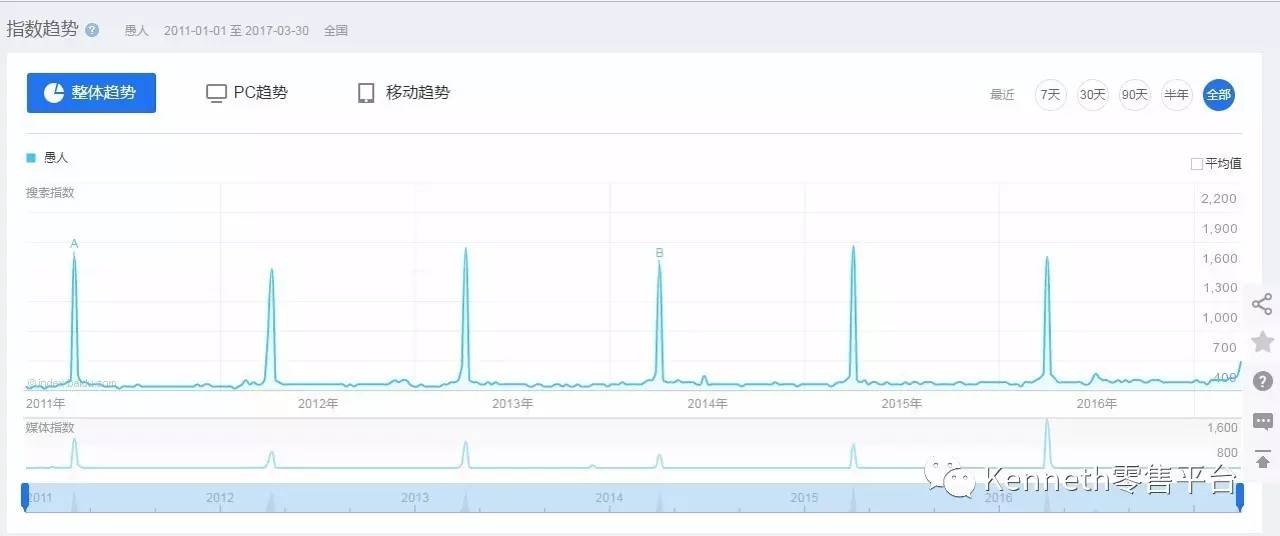This screenshot has height=536, width=1280.
Task: Click the 2015 label in range slider
Action: pos(804,498)
